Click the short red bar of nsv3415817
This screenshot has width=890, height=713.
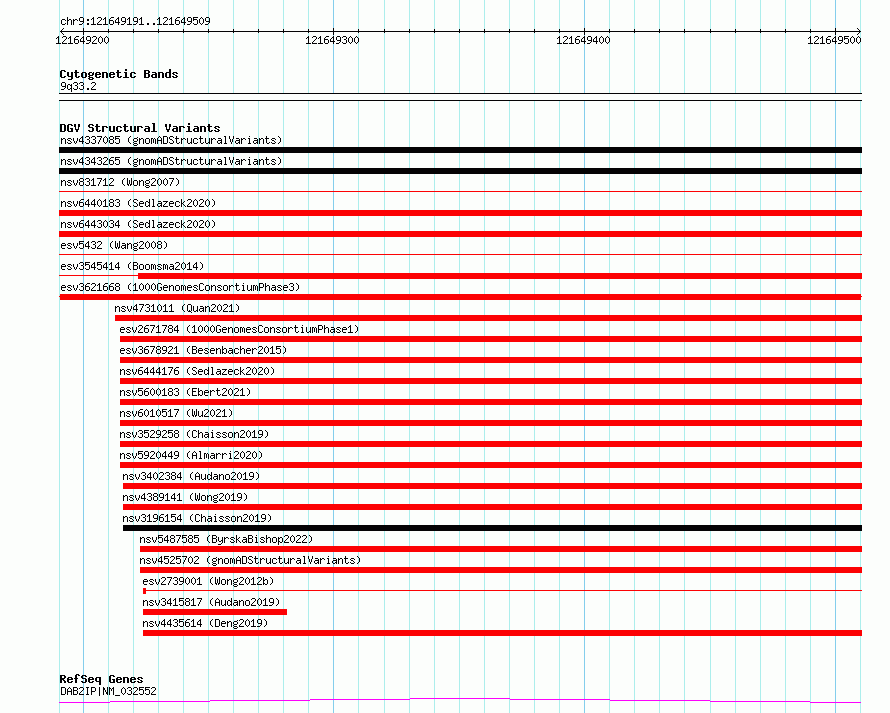point(215,612)
